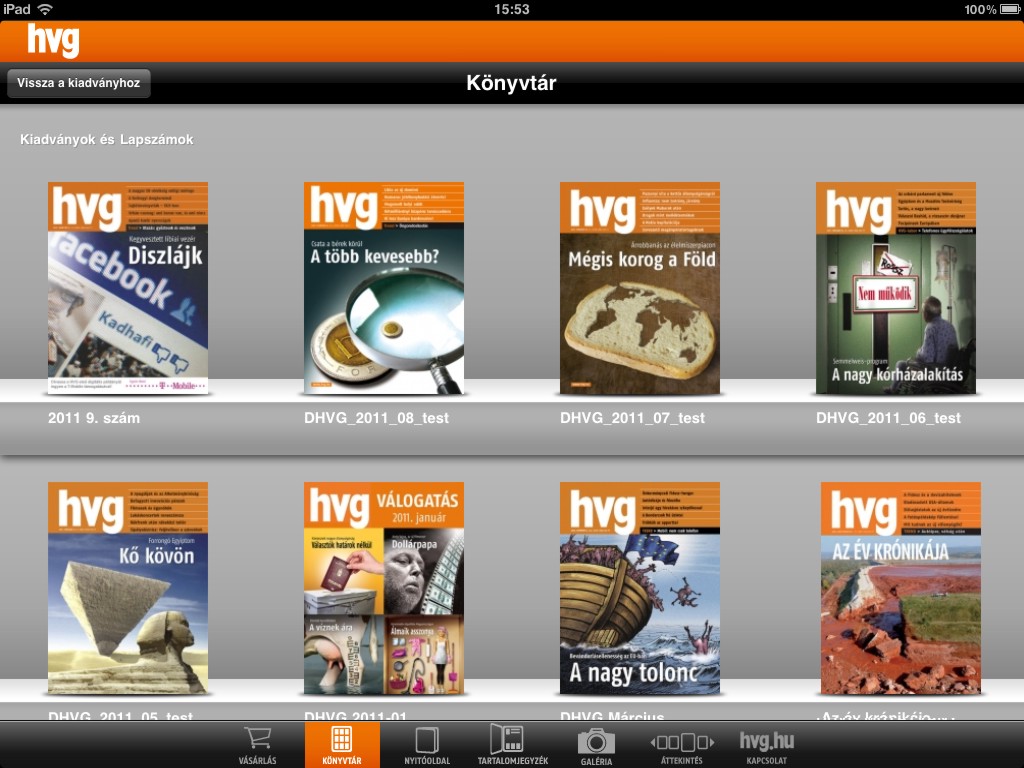Viewport: 1024px width, 768px height.
Task: Open the Galéria camera tab
Action: [596, 744]
